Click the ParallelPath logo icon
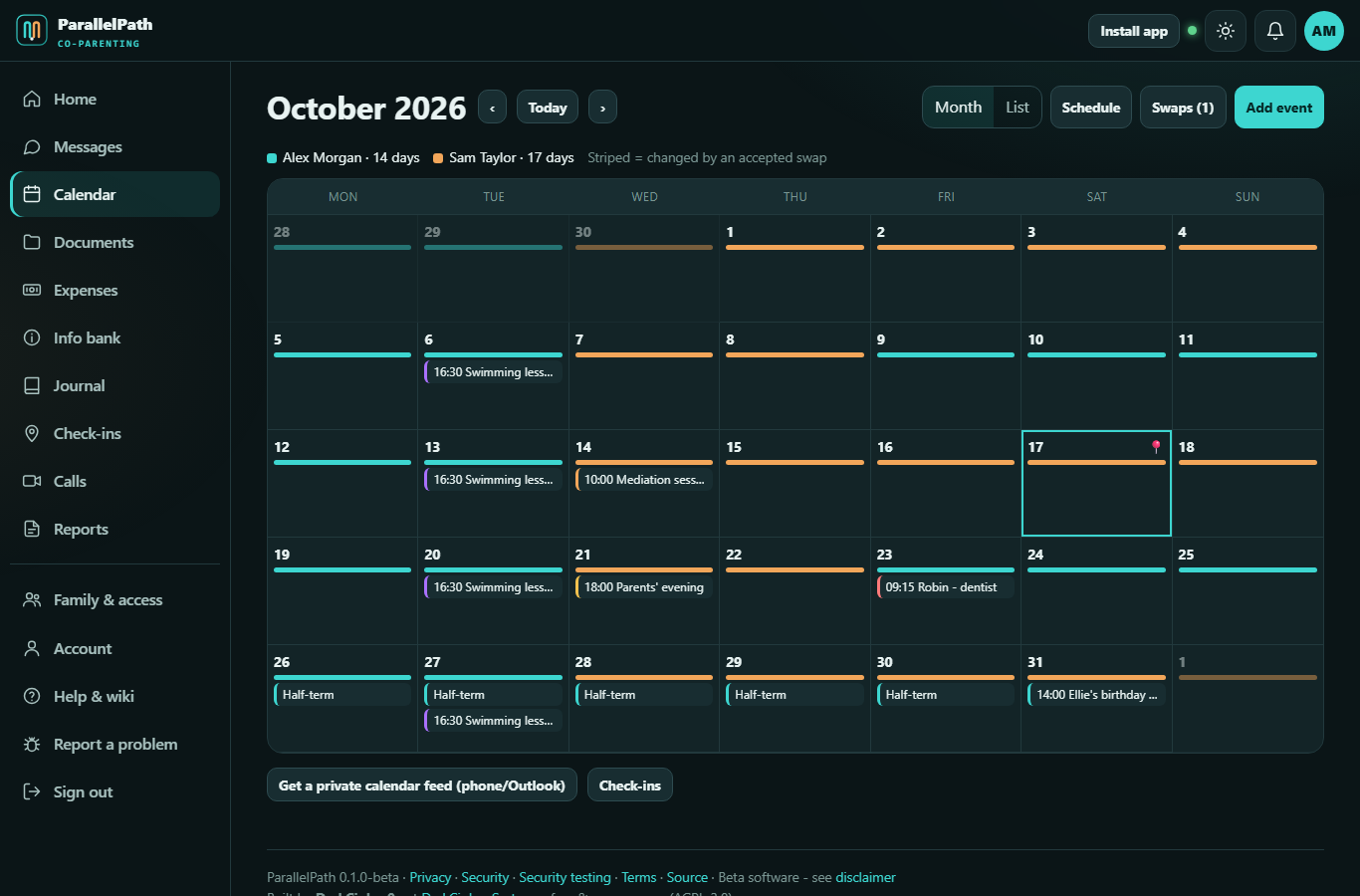Image resolution: width=1360 pixels, height=896 pixels. point(32,31)
